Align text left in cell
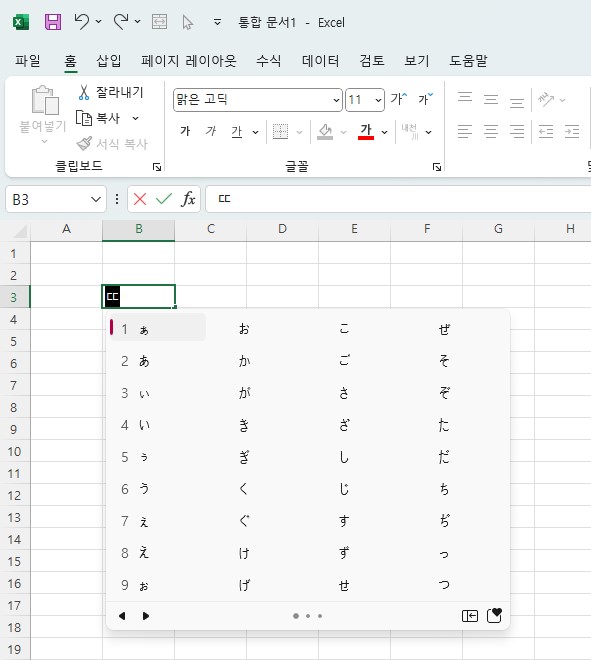The width and height of the screenshot is (591, 660). point(465,131)
